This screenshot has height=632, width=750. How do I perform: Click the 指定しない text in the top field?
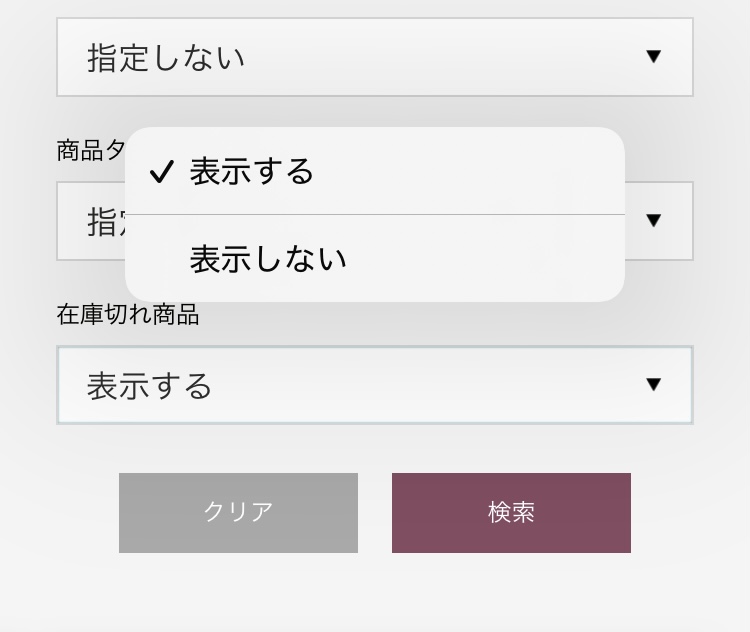click(x=166, y=58)
